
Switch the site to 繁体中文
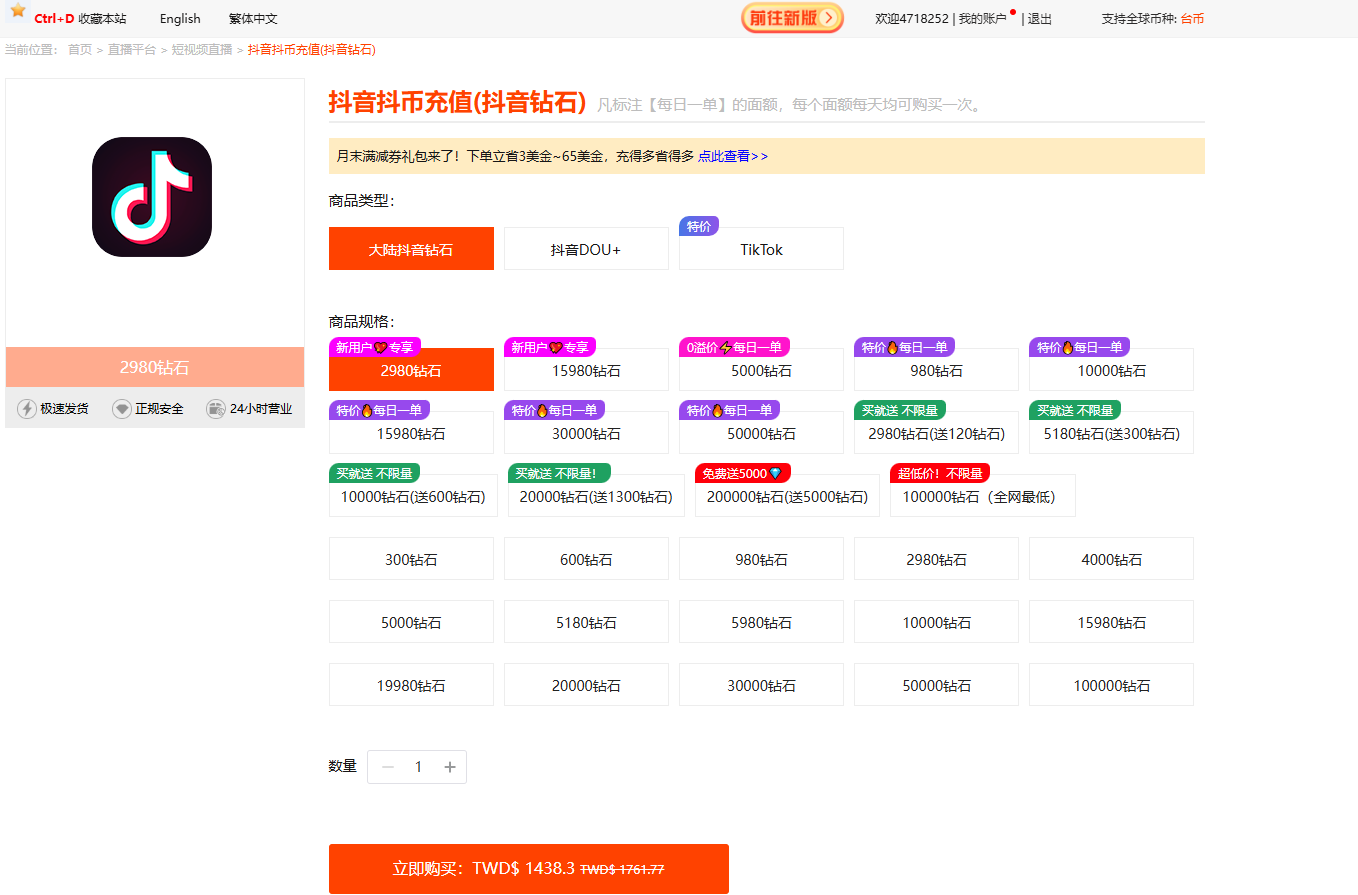click(252, 18)
